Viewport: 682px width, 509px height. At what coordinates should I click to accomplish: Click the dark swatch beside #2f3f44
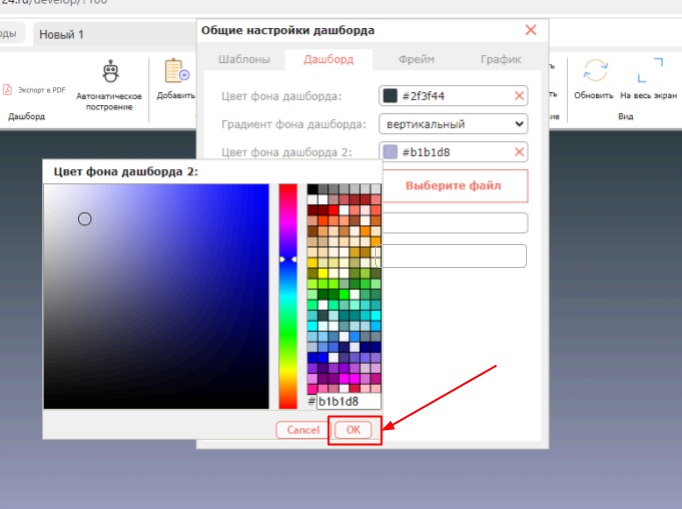pyautogui.click(x=390, y=96)
